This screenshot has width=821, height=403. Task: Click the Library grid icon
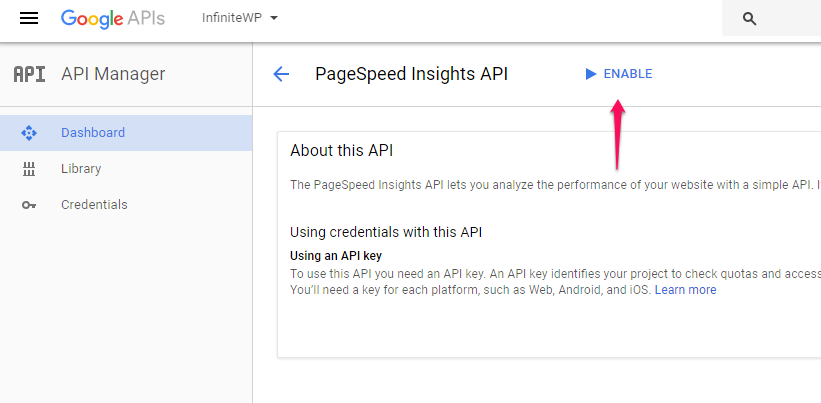[x=29, y=169]
